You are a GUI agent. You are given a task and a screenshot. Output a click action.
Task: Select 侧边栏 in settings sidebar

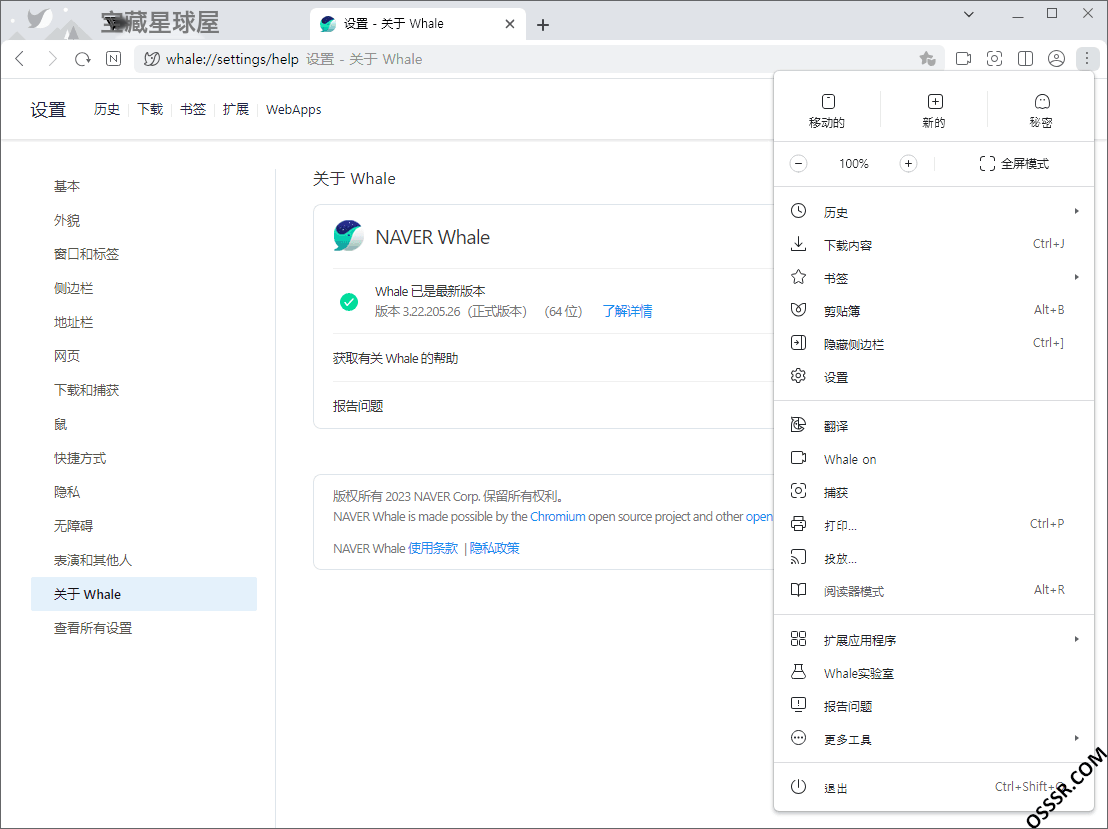[x=144, y=288]
